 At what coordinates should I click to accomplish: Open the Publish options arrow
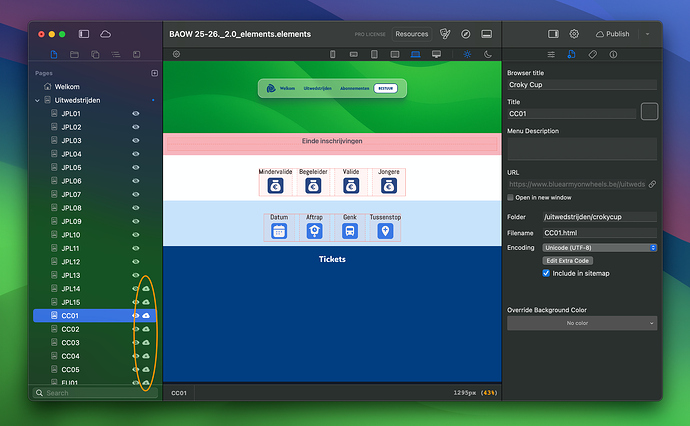coord(647,34)
